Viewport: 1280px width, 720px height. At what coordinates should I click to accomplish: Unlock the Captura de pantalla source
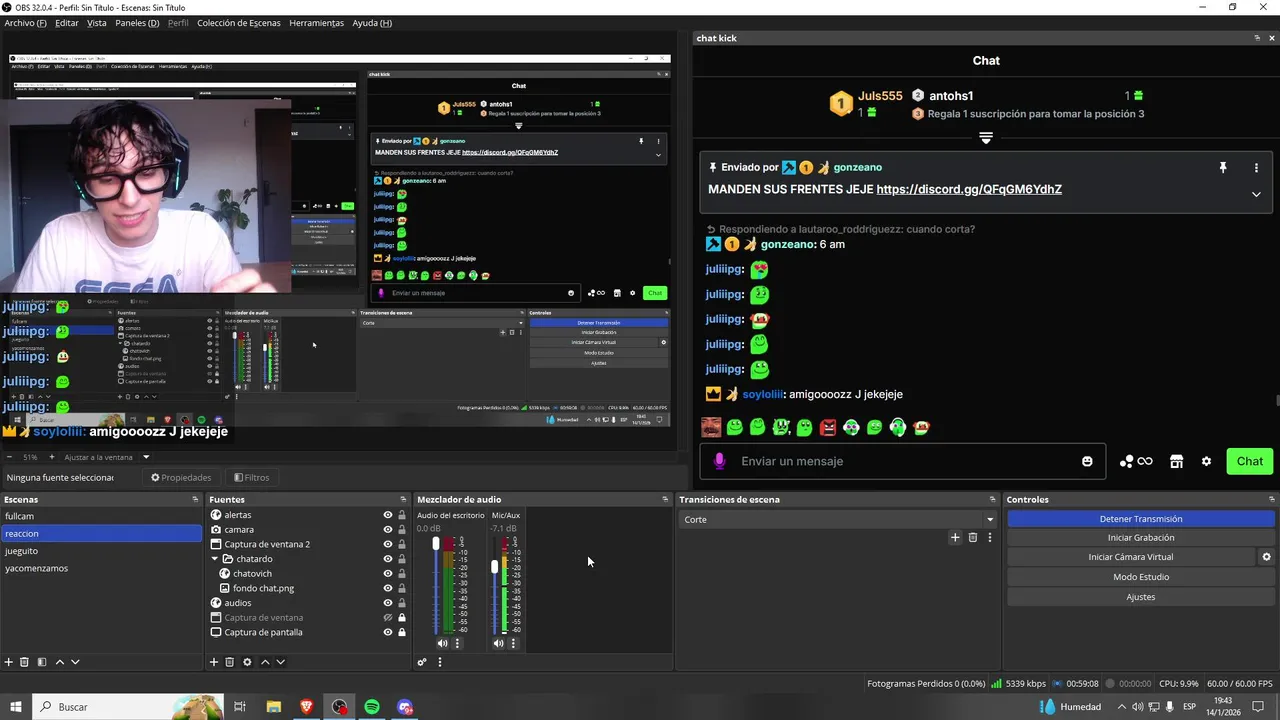402,632
